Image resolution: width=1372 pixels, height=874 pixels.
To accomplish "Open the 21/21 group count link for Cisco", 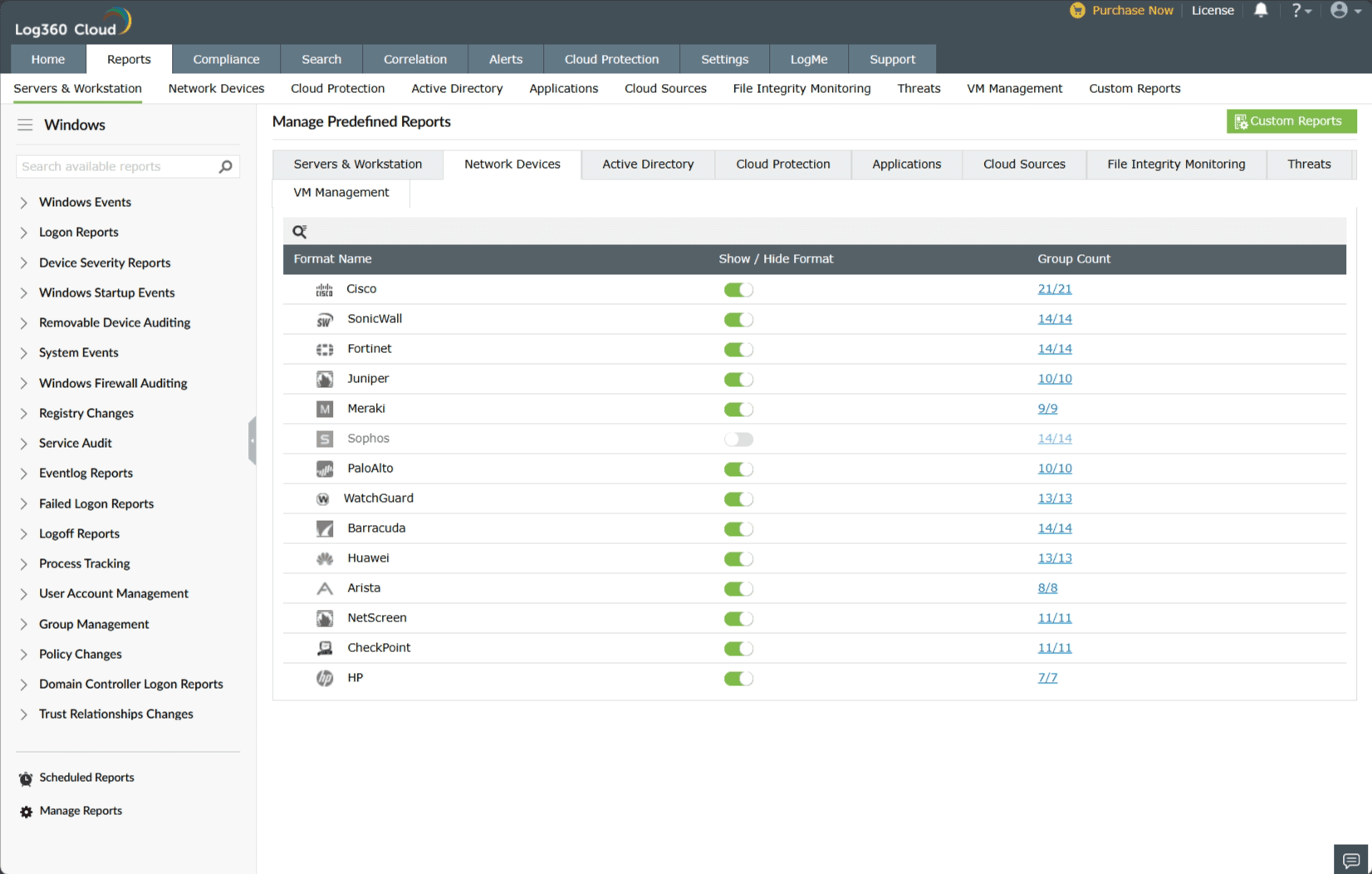I will (1055, 289).
